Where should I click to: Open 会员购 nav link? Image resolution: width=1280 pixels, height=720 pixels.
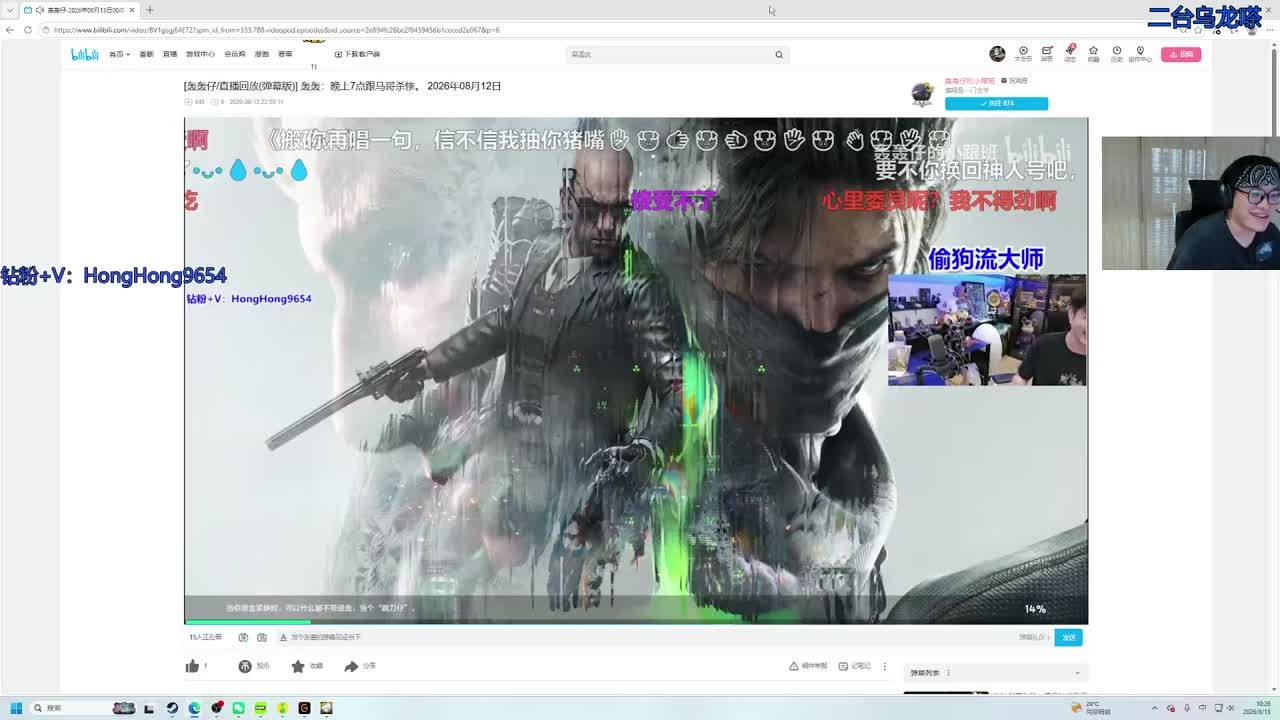click(235, 54)
